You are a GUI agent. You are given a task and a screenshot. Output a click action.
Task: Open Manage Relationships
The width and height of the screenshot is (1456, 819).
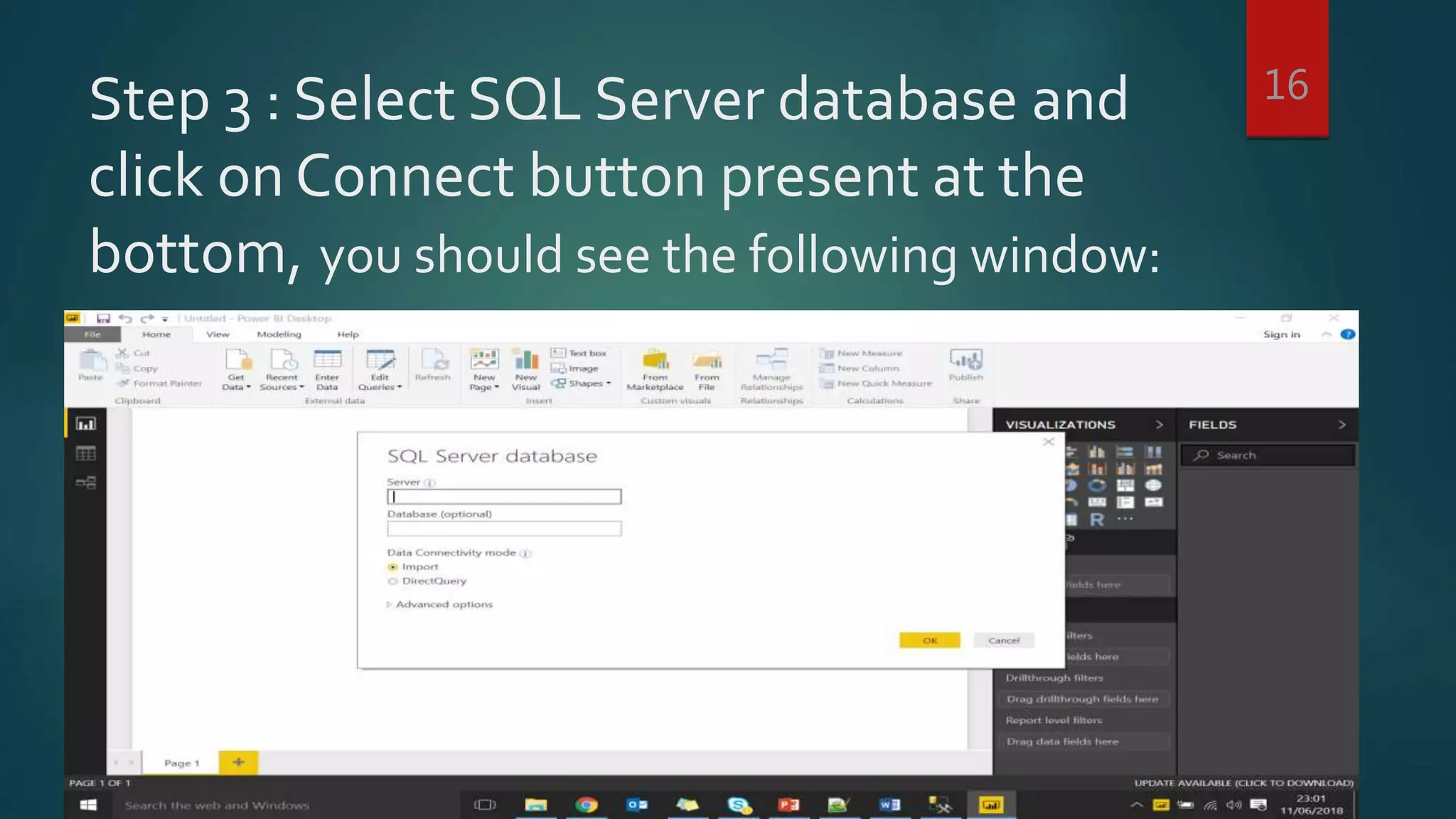[771, 370]
